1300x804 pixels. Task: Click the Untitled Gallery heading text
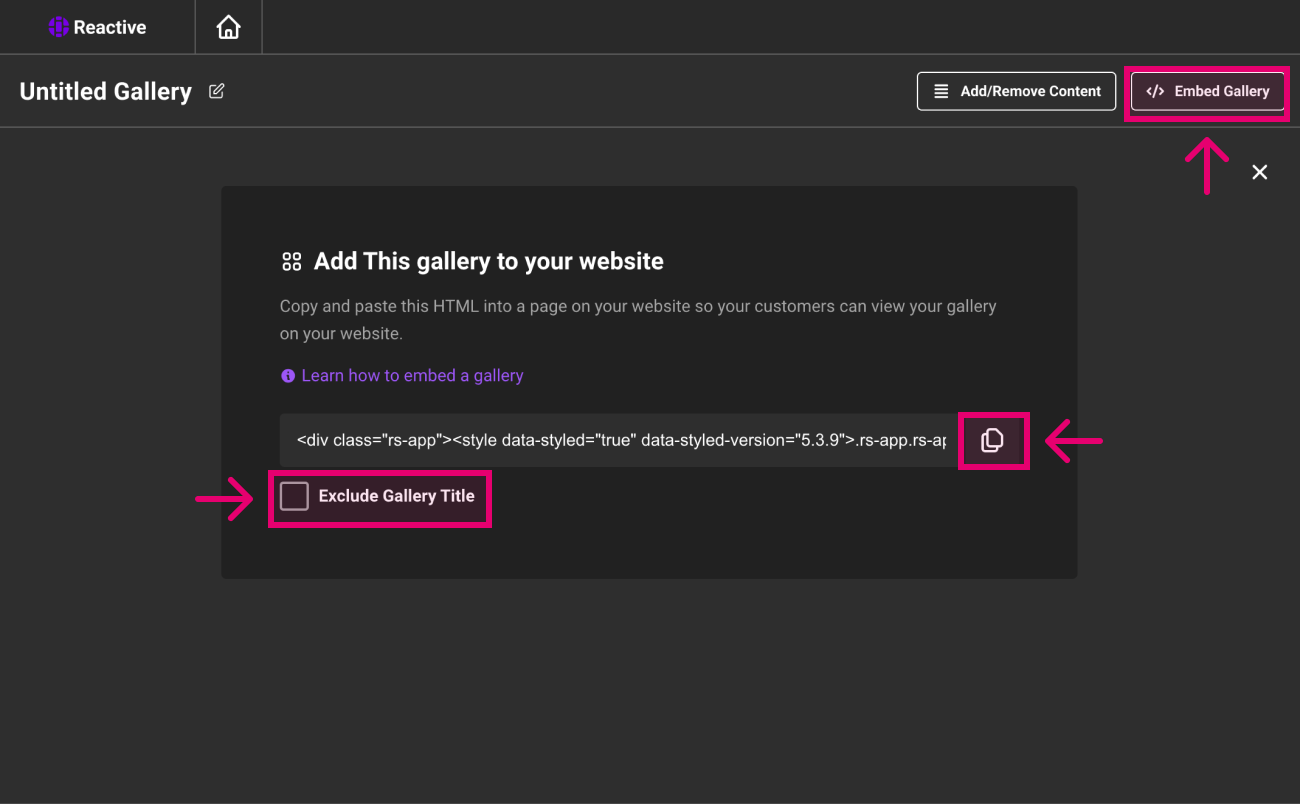pyautogui.click(x=106, y=91)
